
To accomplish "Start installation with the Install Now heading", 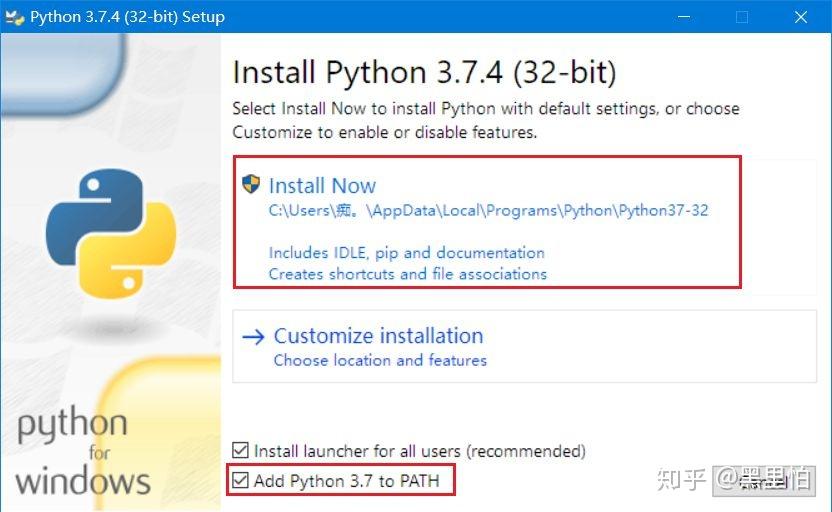I will click(322, 186).
